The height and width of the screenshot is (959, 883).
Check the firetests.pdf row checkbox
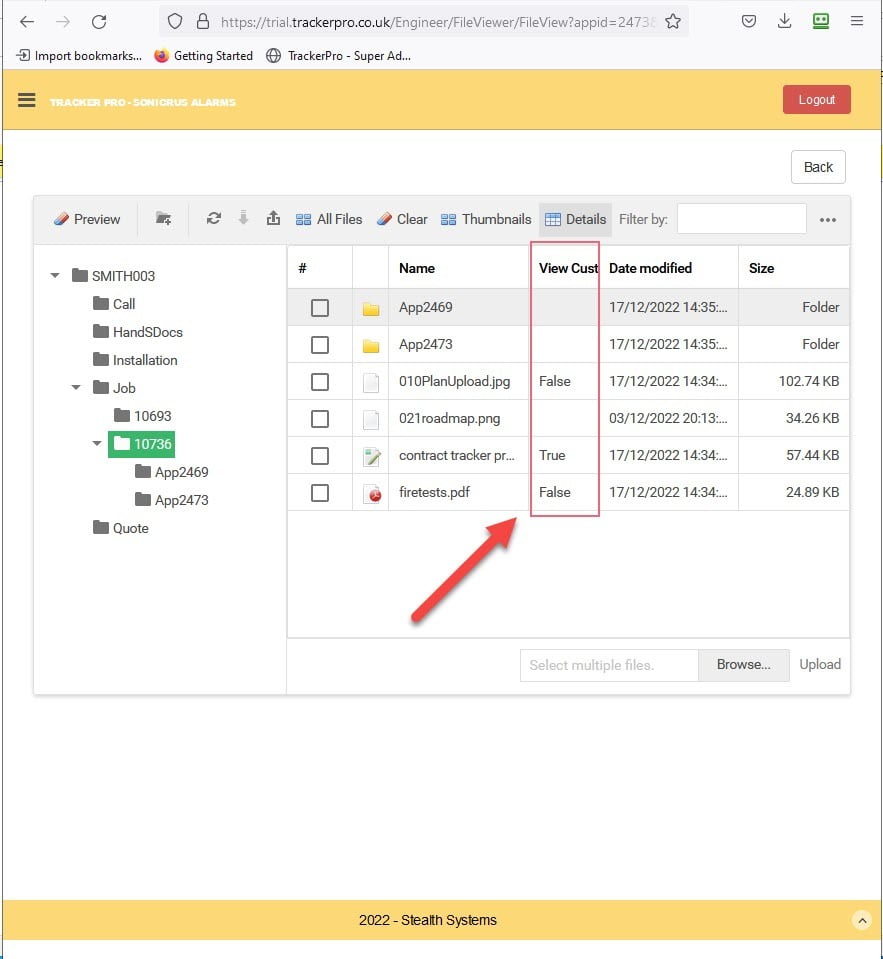(320, 492)
